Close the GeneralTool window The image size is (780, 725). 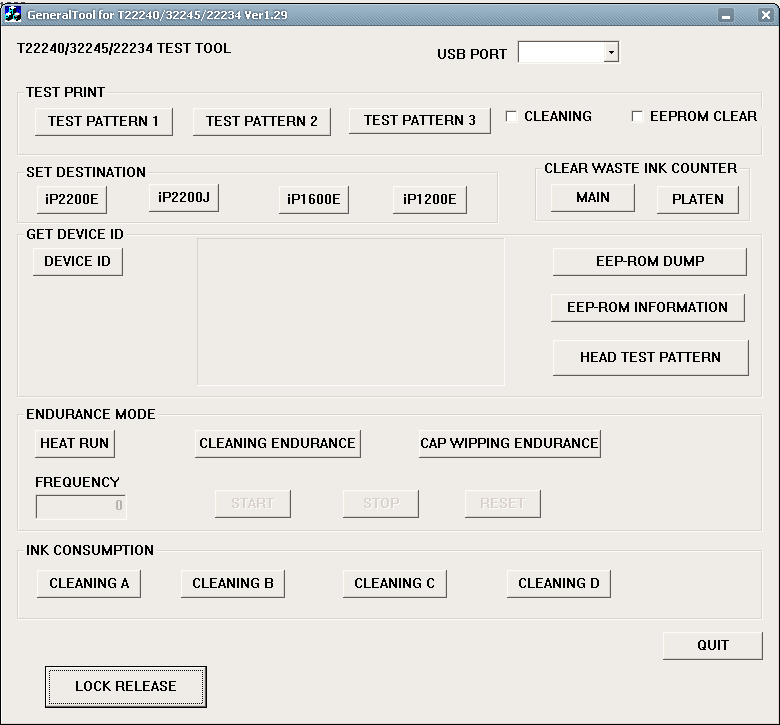coord(766,15)
